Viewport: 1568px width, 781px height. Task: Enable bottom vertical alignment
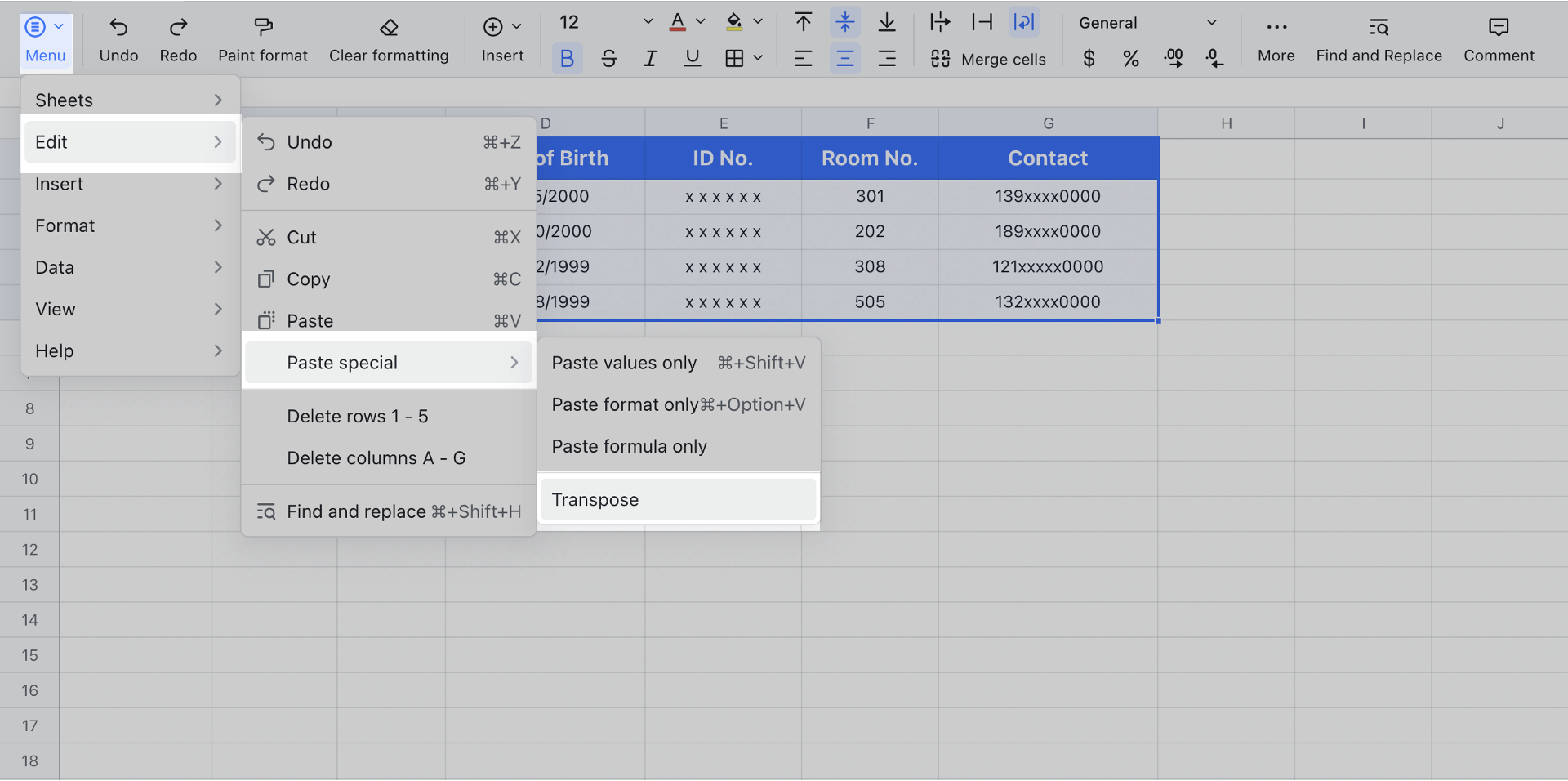(x=887, y=22)
